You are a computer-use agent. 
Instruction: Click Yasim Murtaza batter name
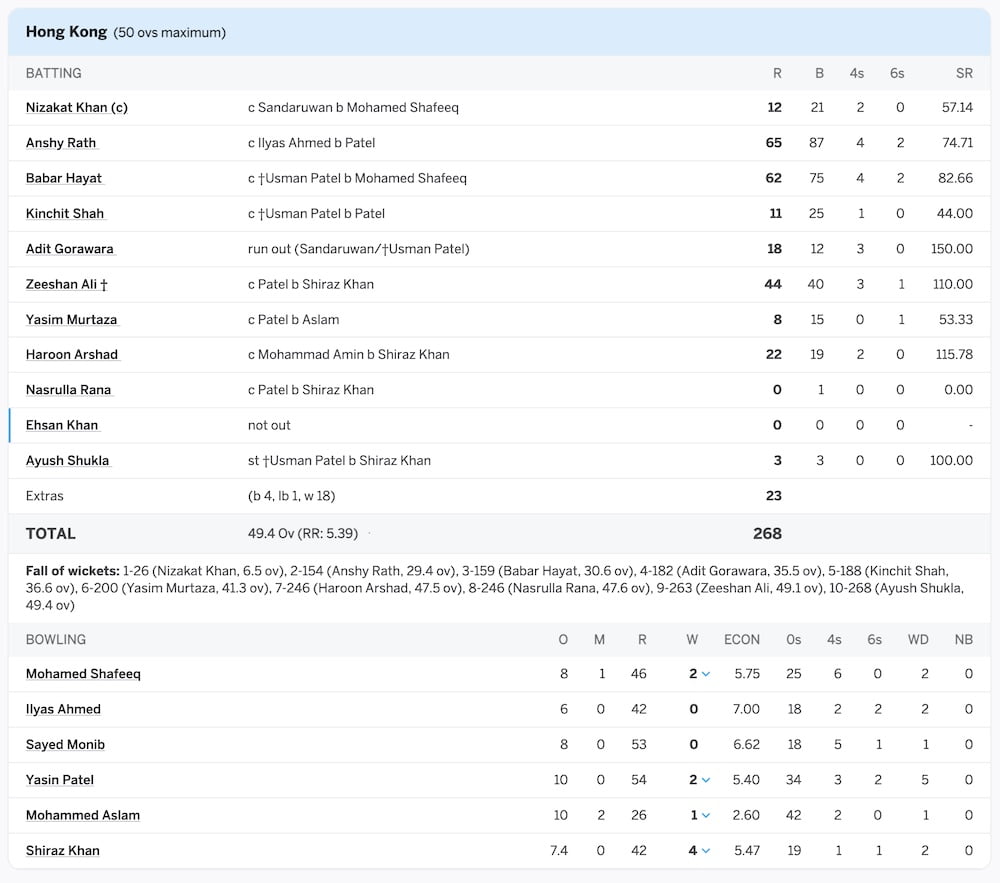click(x=72, y=320)
